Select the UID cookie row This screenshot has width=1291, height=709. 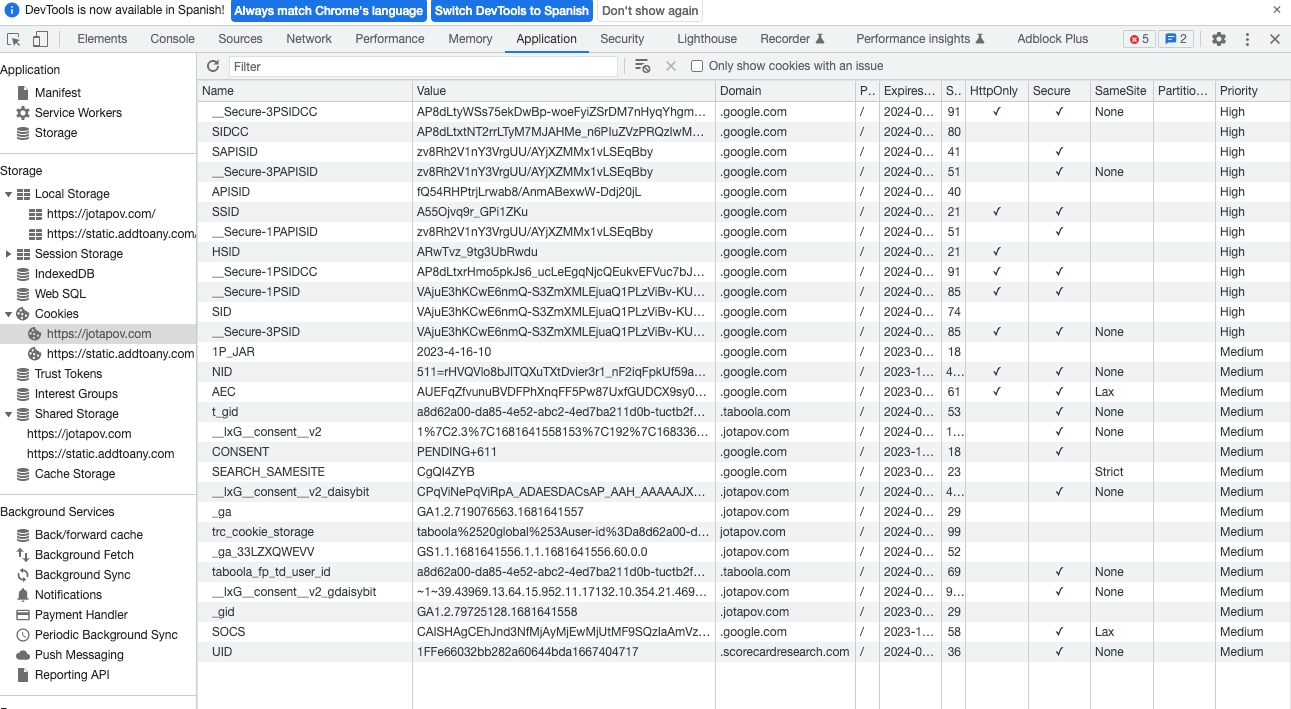pos(744,652)
